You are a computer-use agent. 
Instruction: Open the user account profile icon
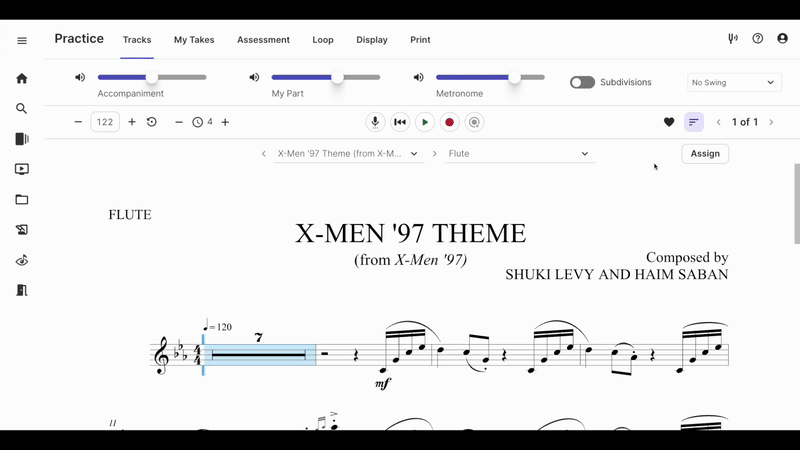783,39
